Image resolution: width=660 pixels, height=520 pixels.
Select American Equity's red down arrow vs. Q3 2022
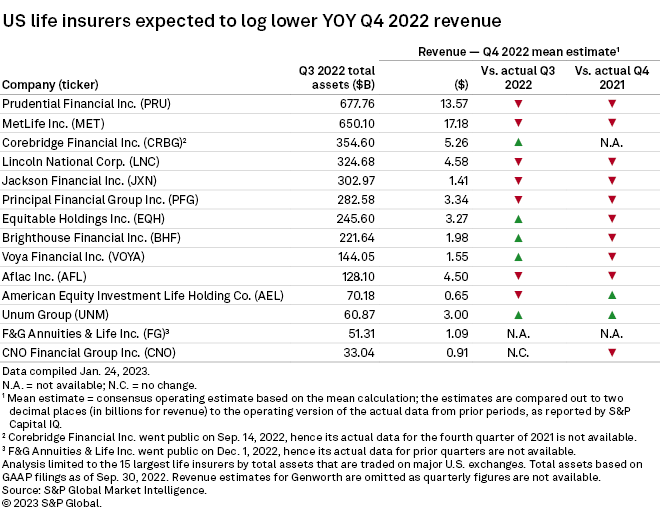pyautogui.click(x=518, y=295)
